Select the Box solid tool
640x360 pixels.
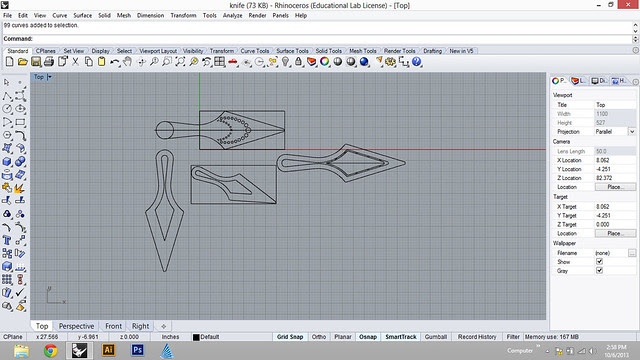pyautogui.click(x=7, y=161)
